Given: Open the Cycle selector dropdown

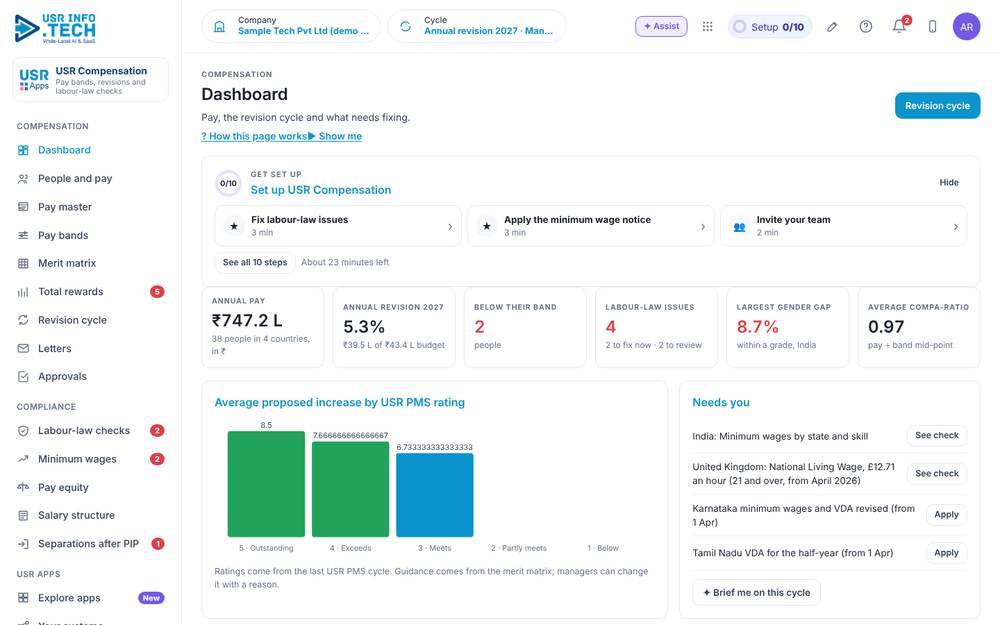Looking at the screenshot, I should 476,26.
